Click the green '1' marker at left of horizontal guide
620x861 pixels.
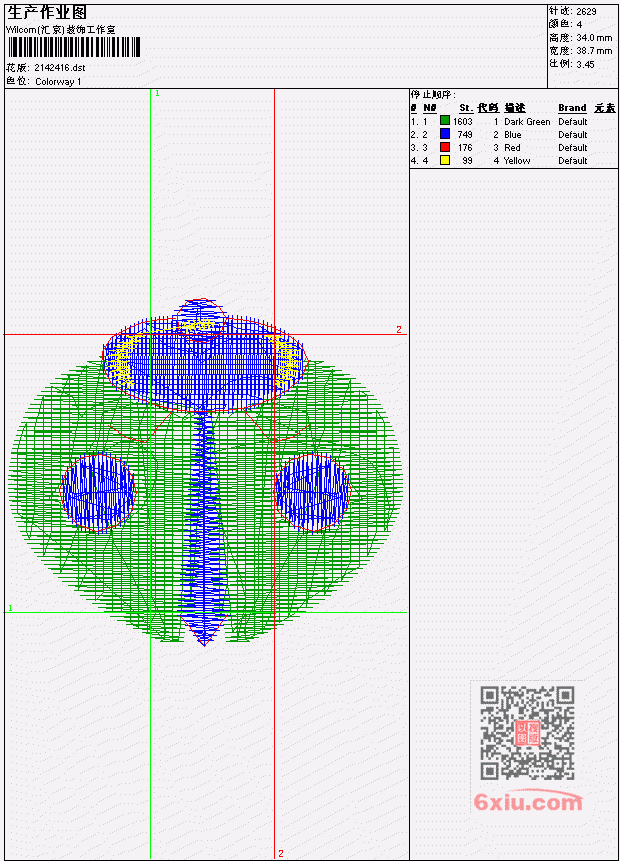[x=10, y=608]
